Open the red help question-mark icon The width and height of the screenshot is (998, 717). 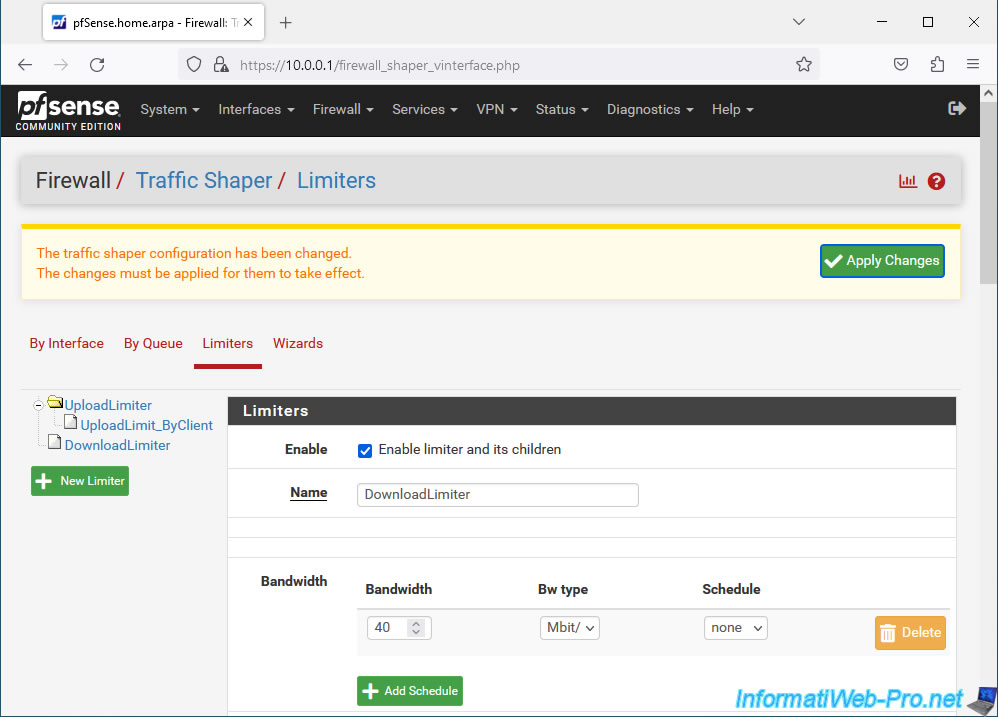pyautogui.click(x=936, y=181)
